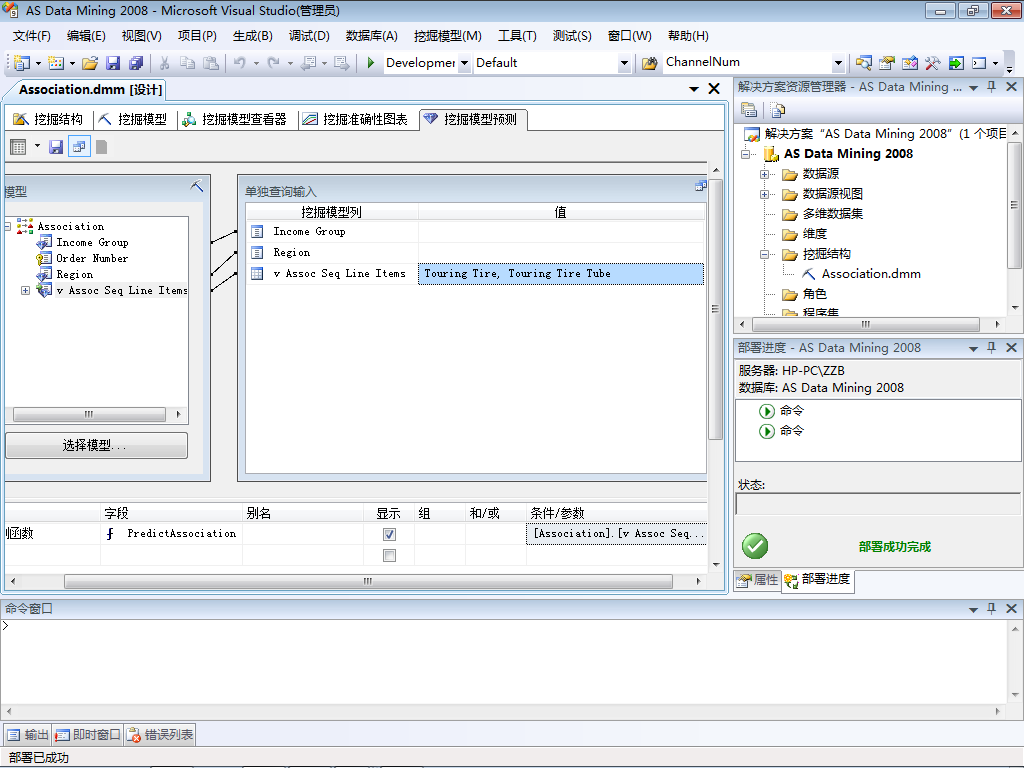Open the Development configuration dropdown
Image resolution: width=1024 pixels, height=768 pixels.
pyautogui.click(x=464, y=63)
